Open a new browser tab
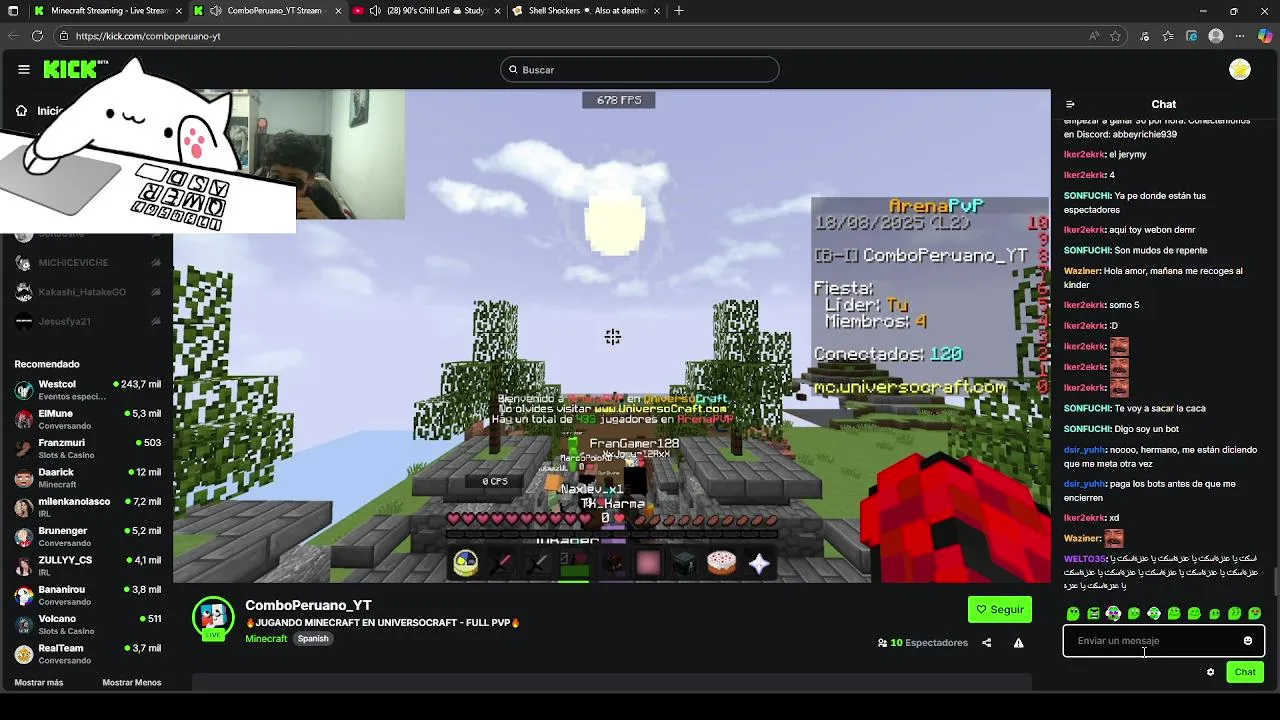Image resolution: width=1280 pixels, height=720 pixels. [x=679, y=11]
